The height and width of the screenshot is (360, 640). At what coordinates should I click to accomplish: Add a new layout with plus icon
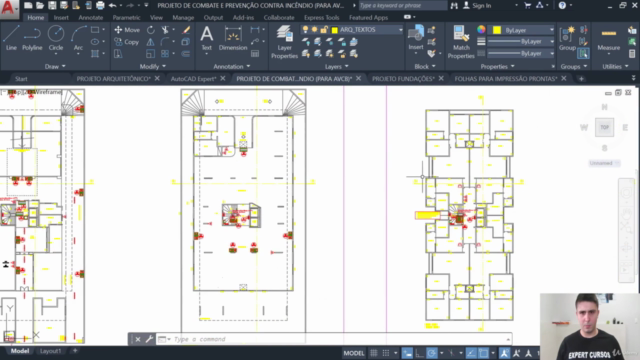coord(75,351)
